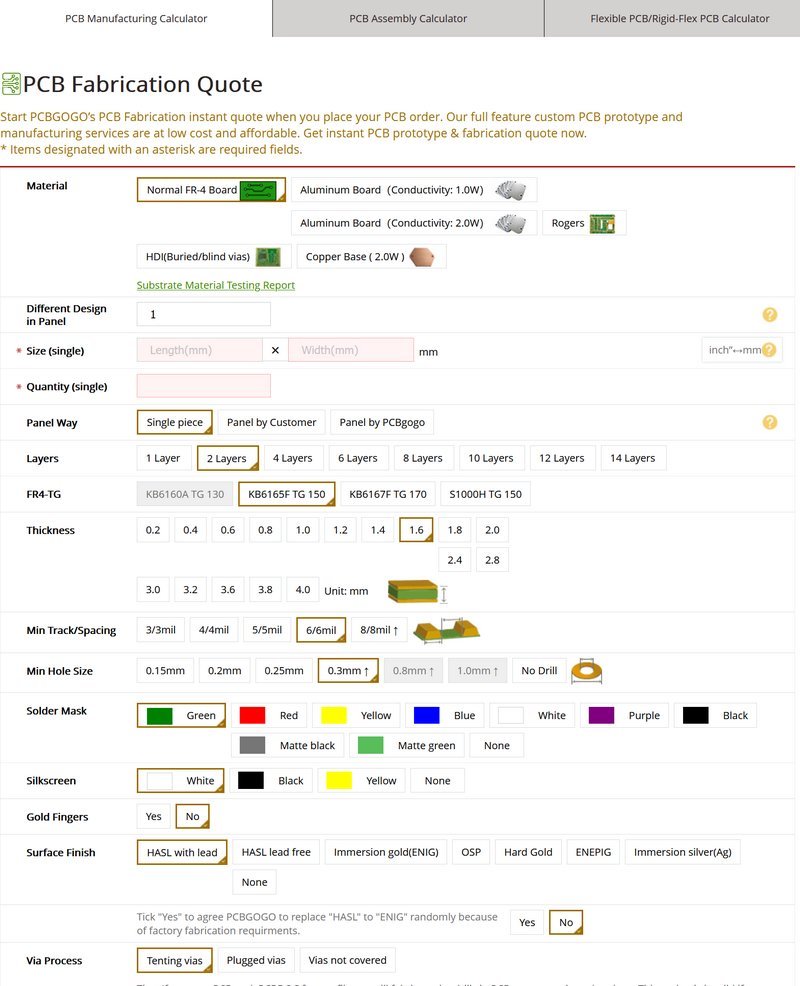Open help icon for Panel Way

pyautogui.click(x=769, y=422)
